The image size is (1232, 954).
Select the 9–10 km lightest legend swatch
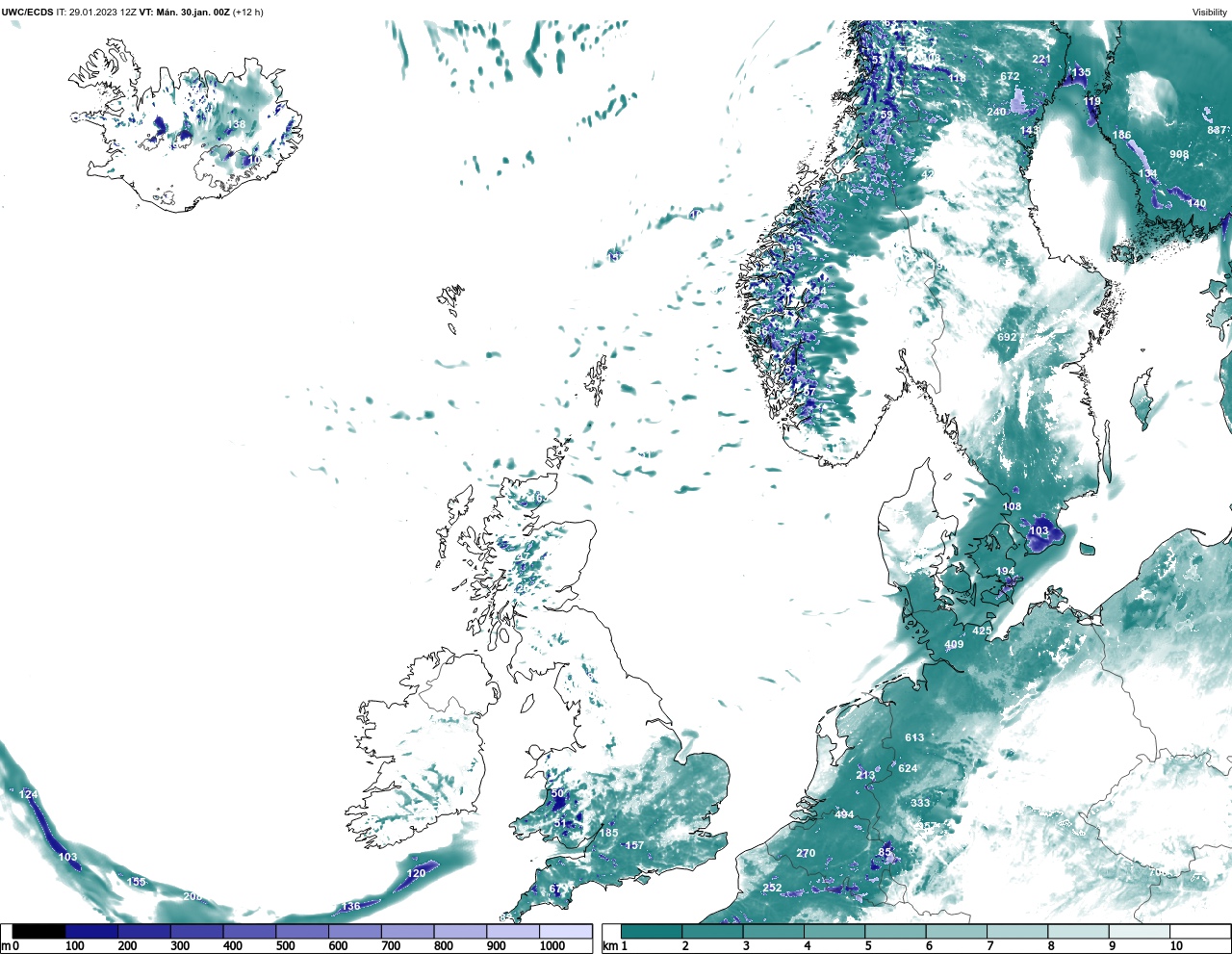click(1140, 931)
